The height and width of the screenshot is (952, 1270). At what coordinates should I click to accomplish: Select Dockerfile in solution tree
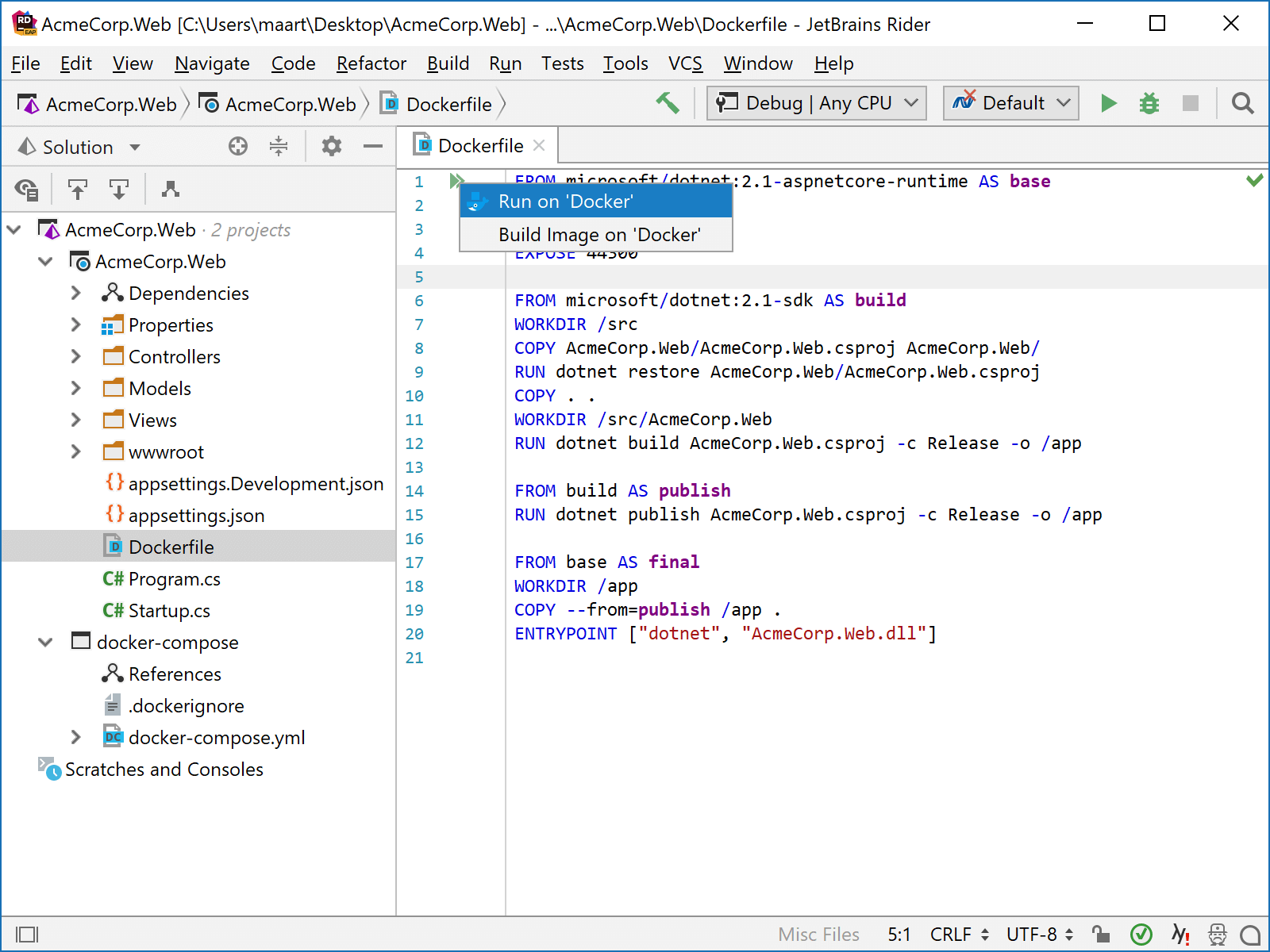(159, 547)
